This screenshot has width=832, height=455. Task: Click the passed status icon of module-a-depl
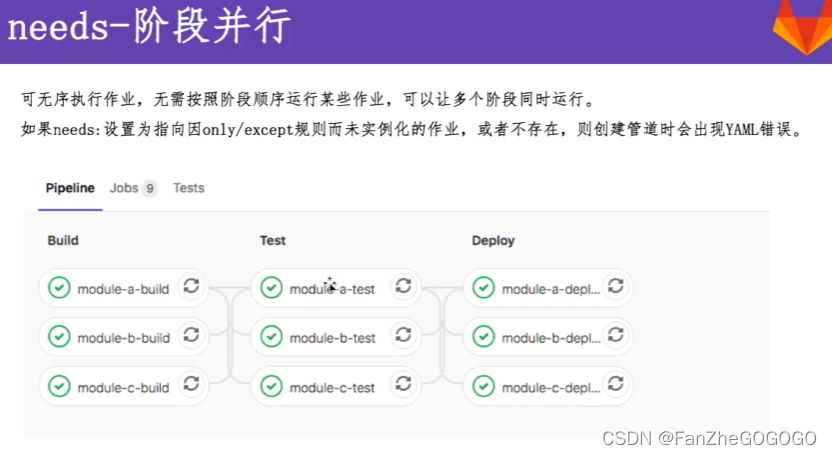coord(483,288)
